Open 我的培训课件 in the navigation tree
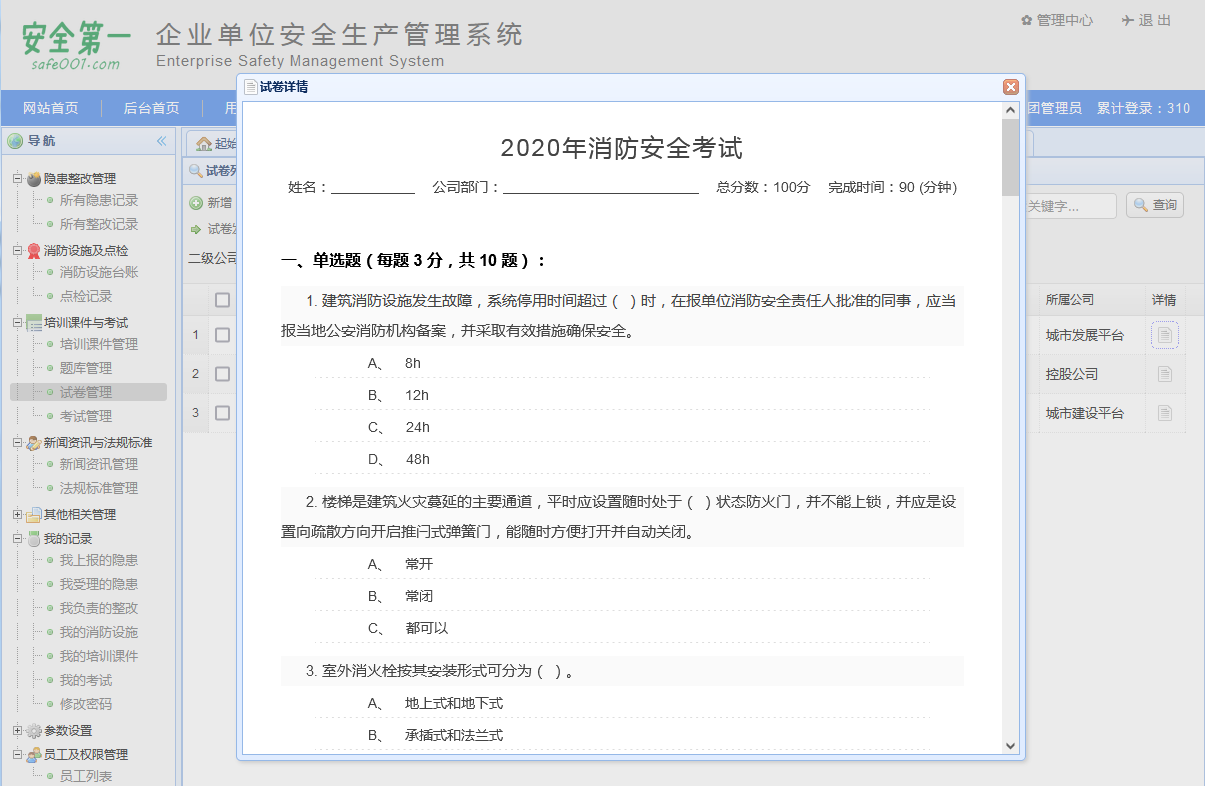Viewport: 1205px width, 786px height. [99, 656]
